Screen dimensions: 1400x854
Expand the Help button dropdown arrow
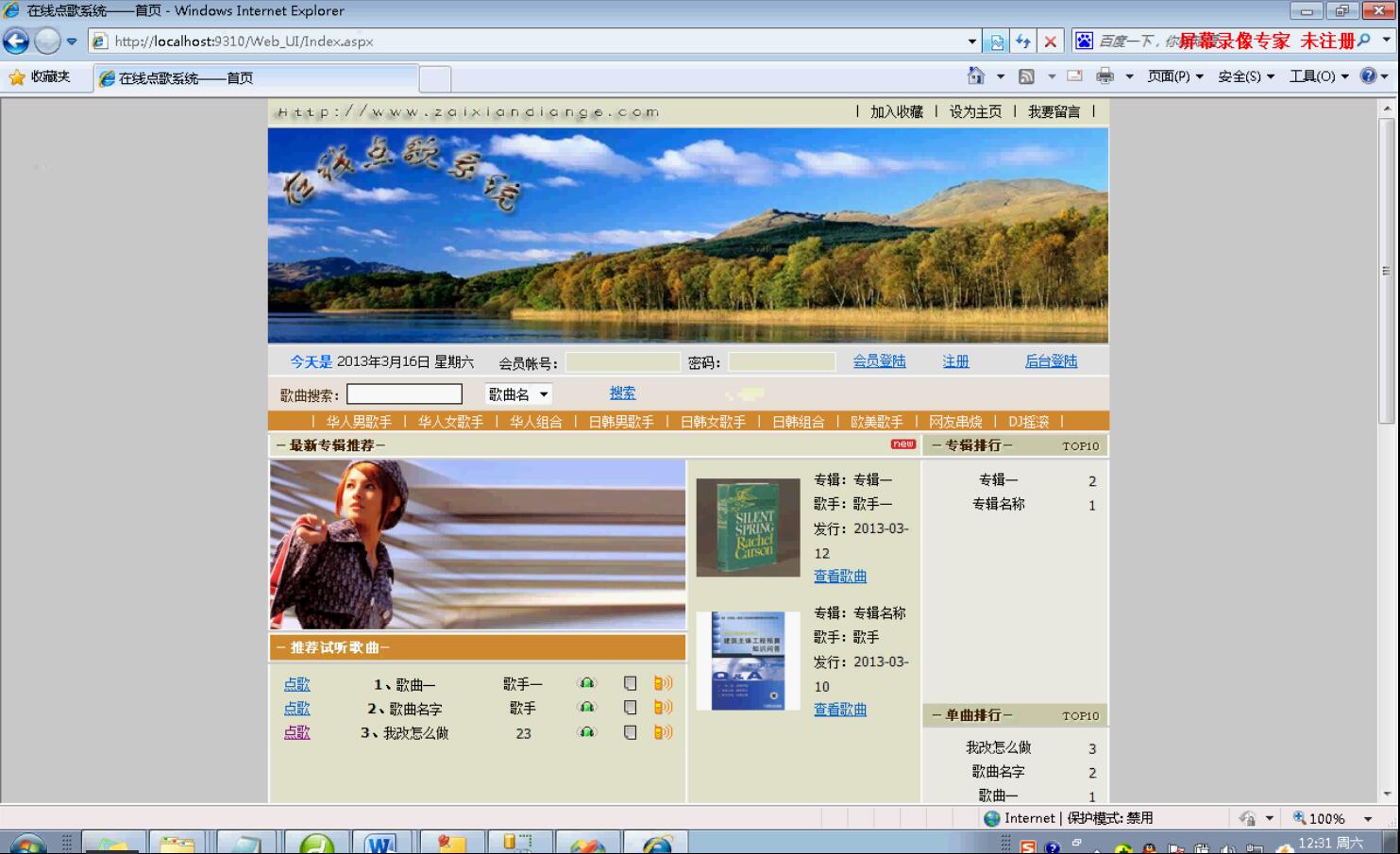tap(1385, 76)
